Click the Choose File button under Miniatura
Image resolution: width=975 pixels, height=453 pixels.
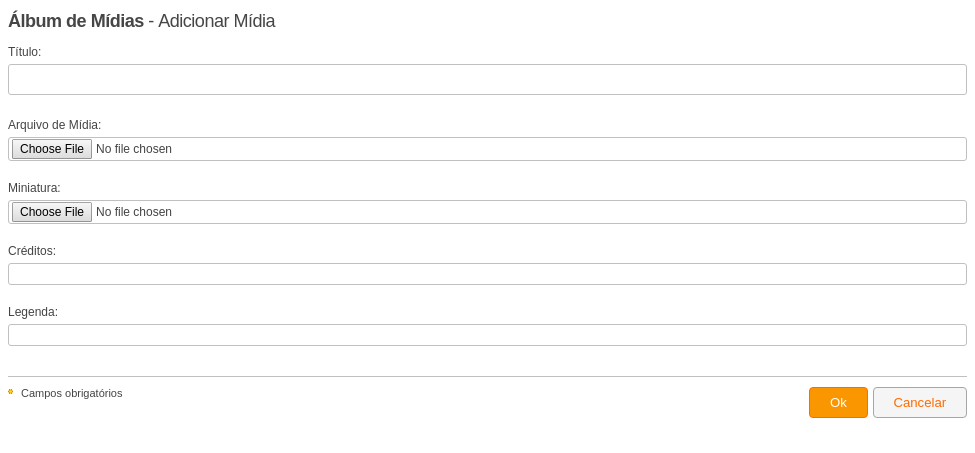tap(52, 212)
